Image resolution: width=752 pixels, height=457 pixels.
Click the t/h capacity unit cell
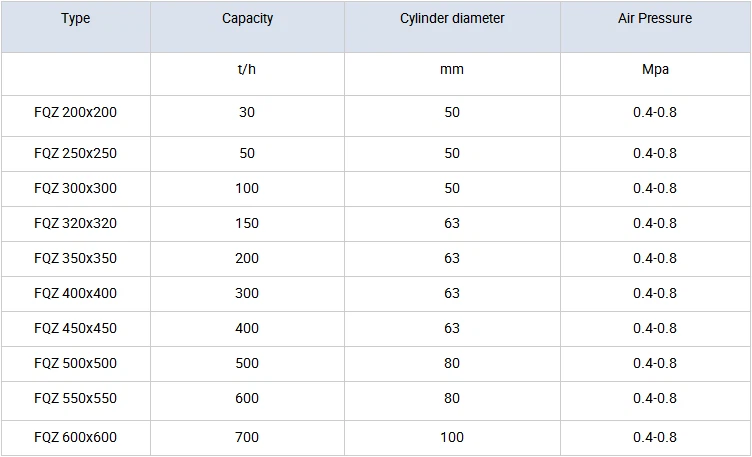[247, 70]
